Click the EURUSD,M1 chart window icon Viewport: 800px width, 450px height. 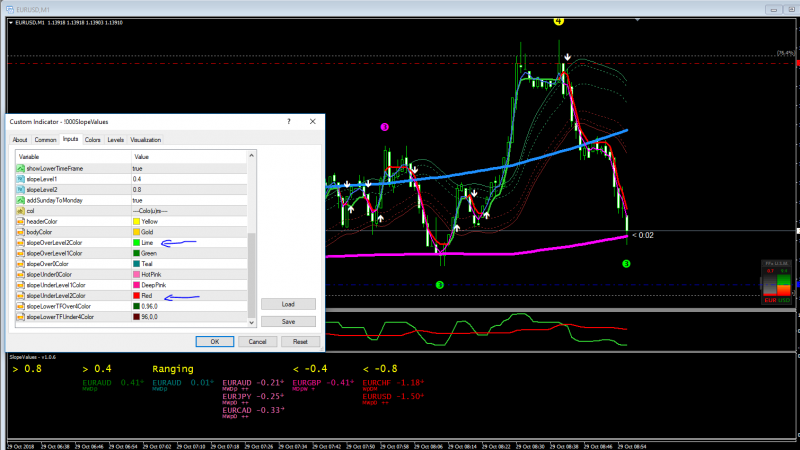coord(10,9)
